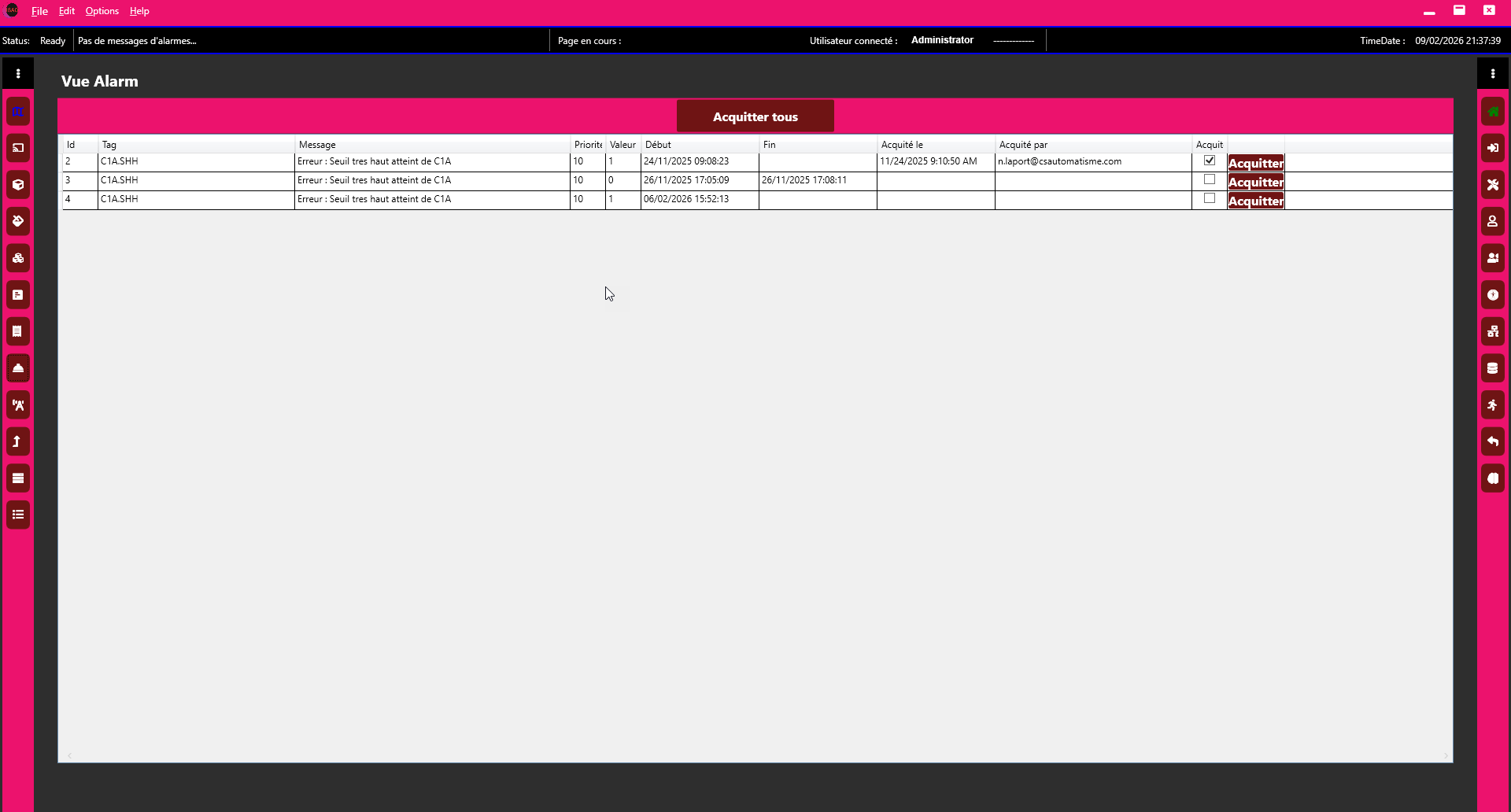Sort table by Début column header
Image resolution: width=1511 pixels, height=812 pixels.
658,145
